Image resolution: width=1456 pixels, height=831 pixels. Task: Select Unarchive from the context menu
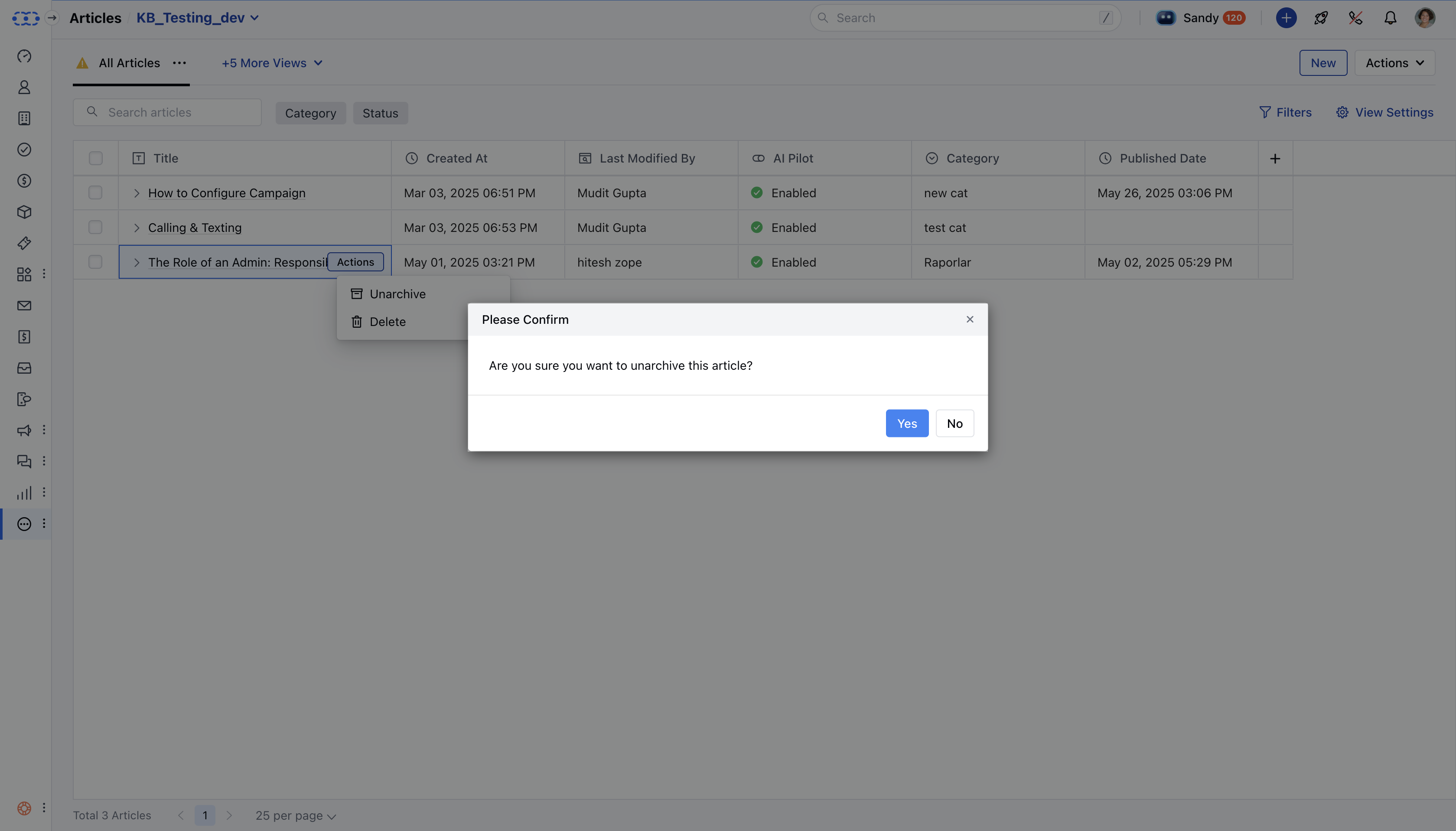pos(397,294)
